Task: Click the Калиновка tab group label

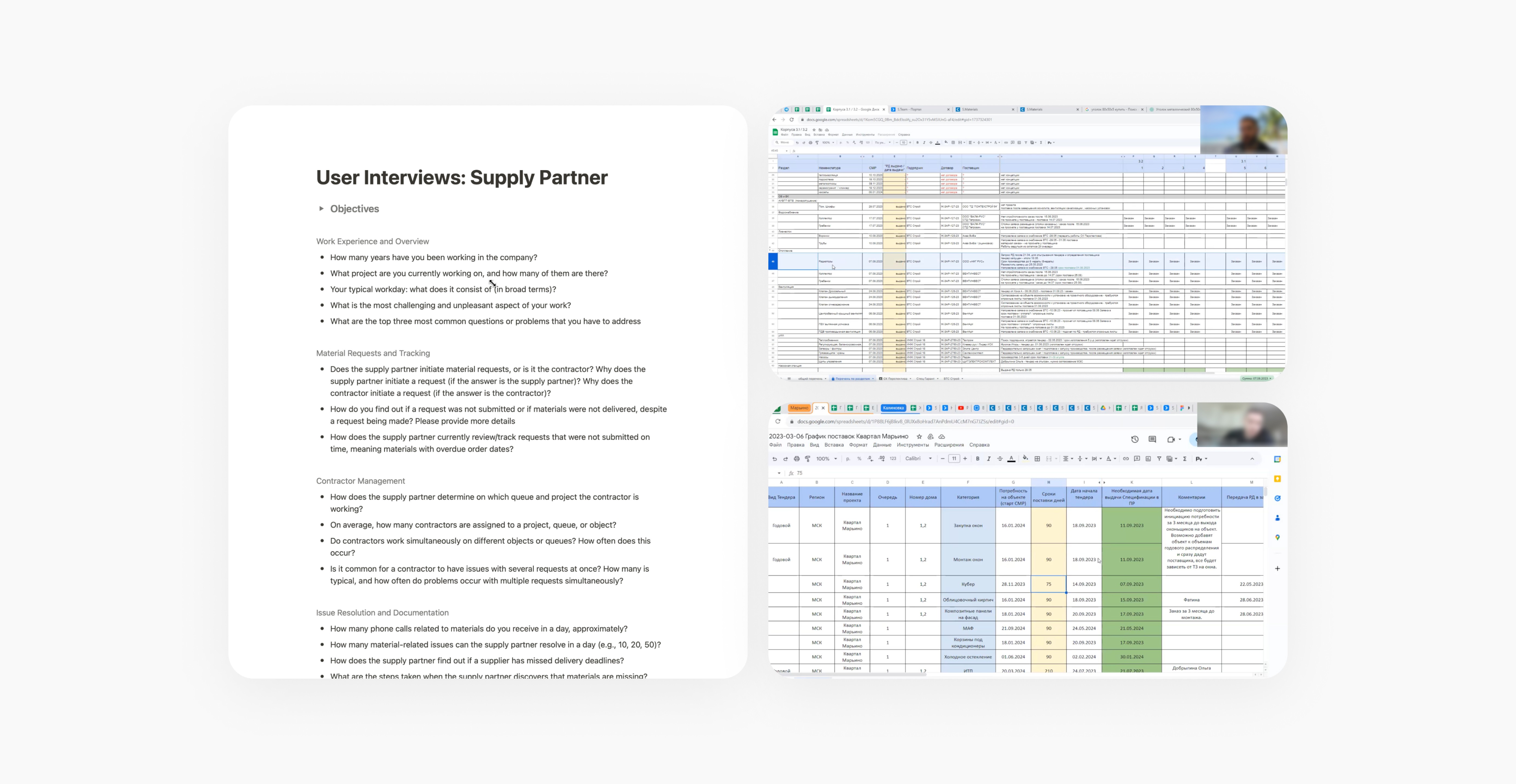Action: point(893,408)
